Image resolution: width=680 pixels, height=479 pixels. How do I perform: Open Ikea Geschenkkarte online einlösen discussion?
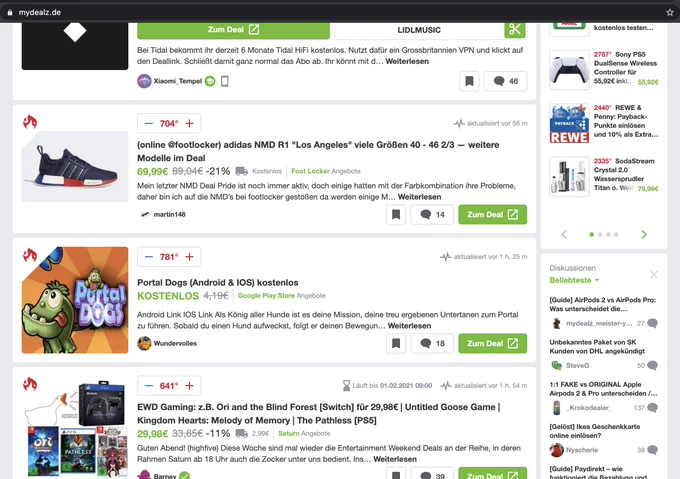(x=595, y=431)
